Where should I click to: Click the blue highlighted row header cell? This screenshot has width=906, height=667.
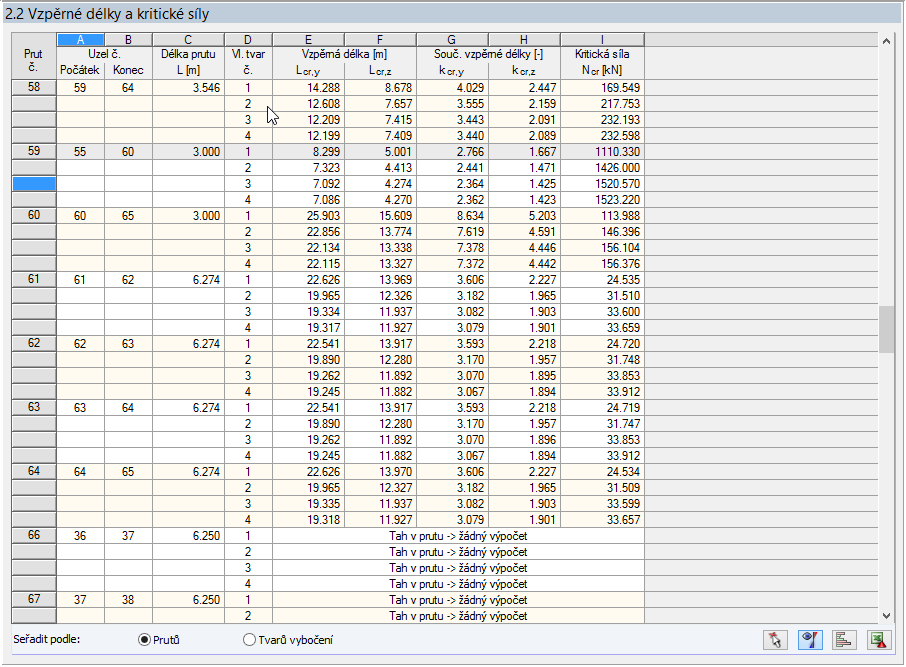point(34,184)
